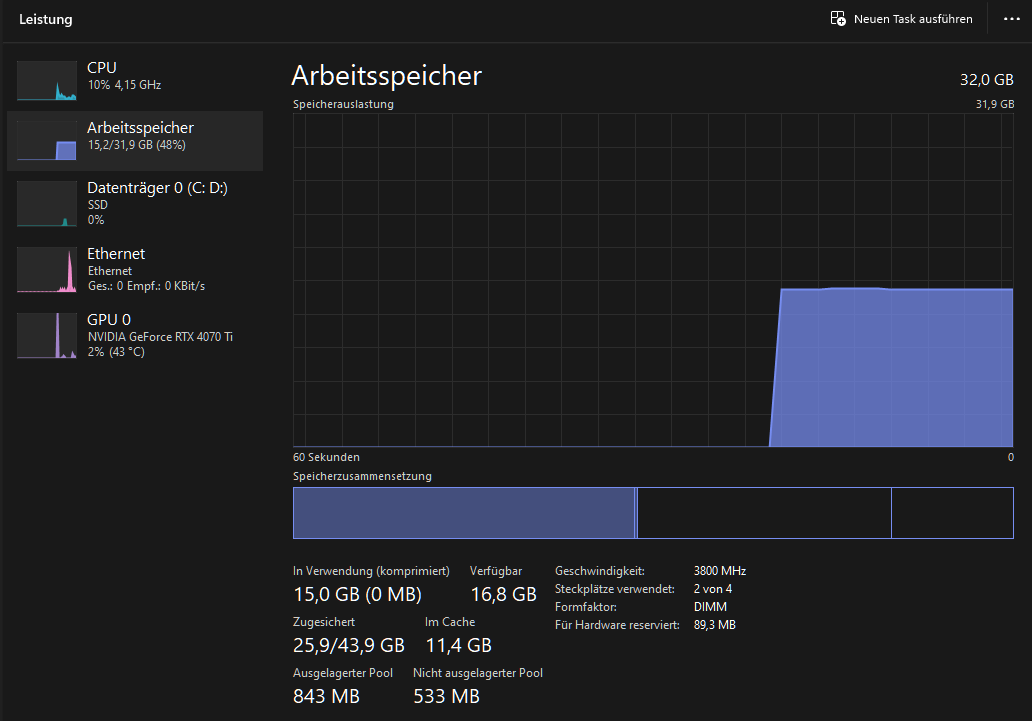Click the Verfügbar label
The image size is (1032, 721).
click(496, 571)
